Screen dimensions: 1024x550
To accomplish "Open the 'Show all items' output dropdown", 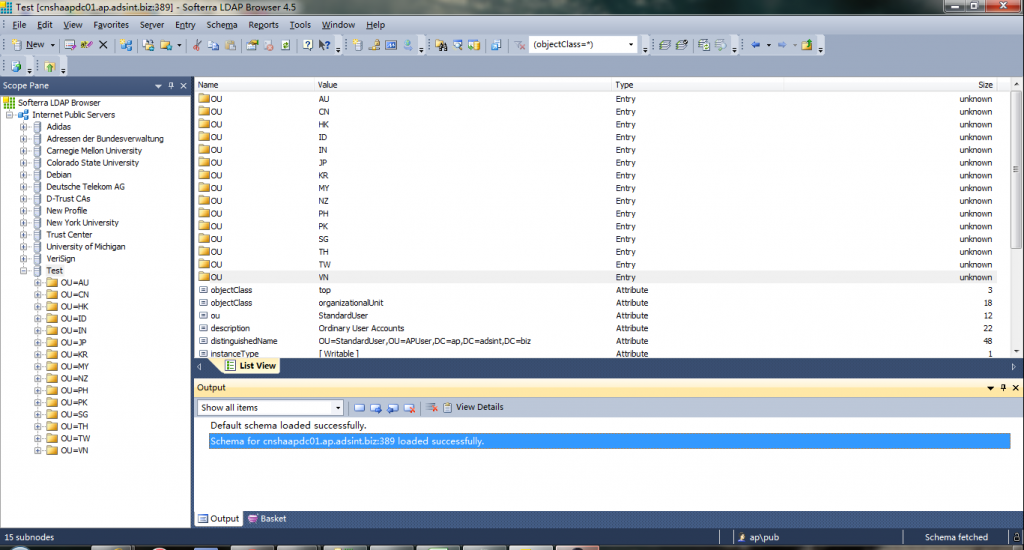I will click(x=338, y=408).
